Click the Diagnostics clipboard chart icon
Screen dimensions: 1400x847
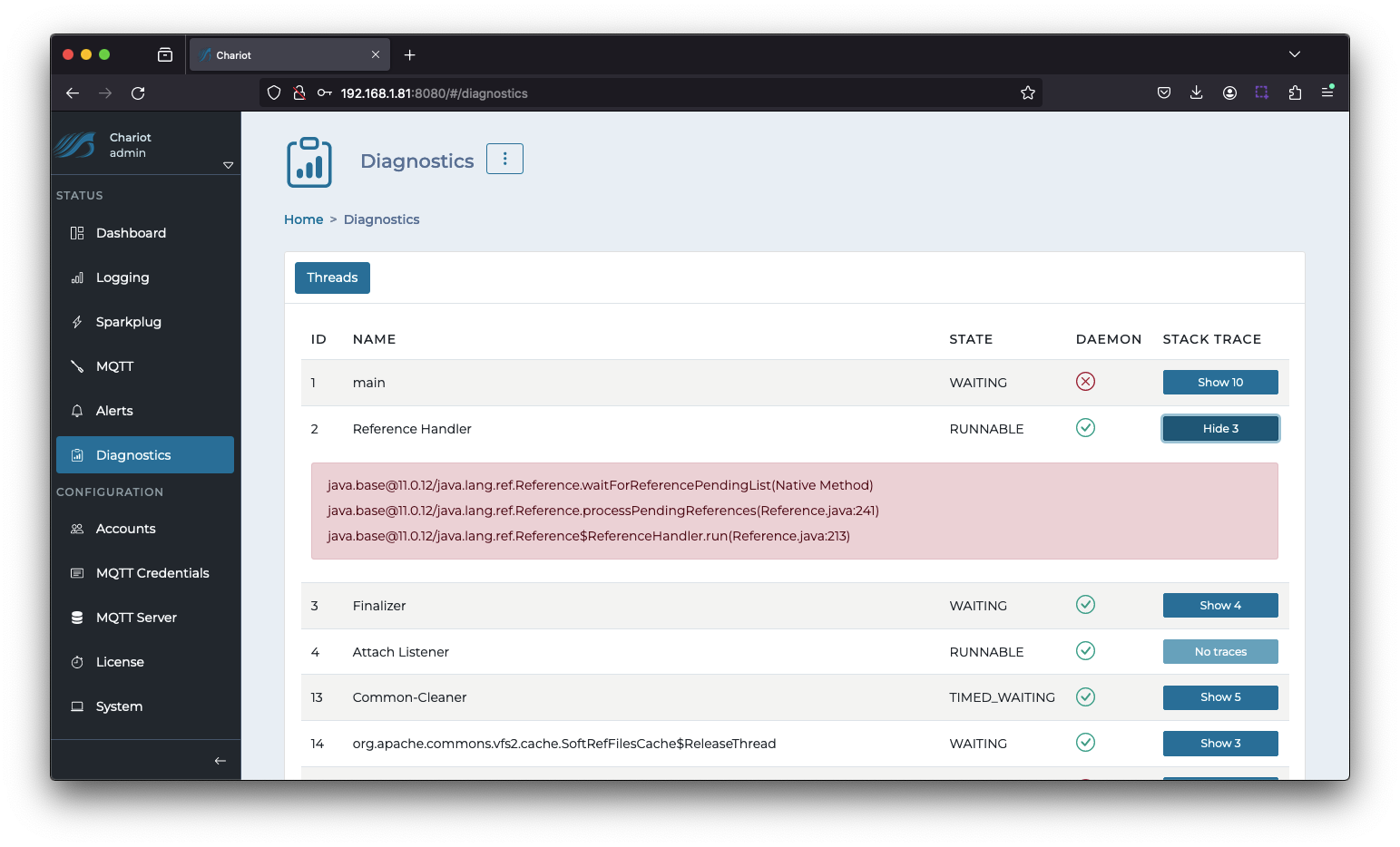coord(309,162)
